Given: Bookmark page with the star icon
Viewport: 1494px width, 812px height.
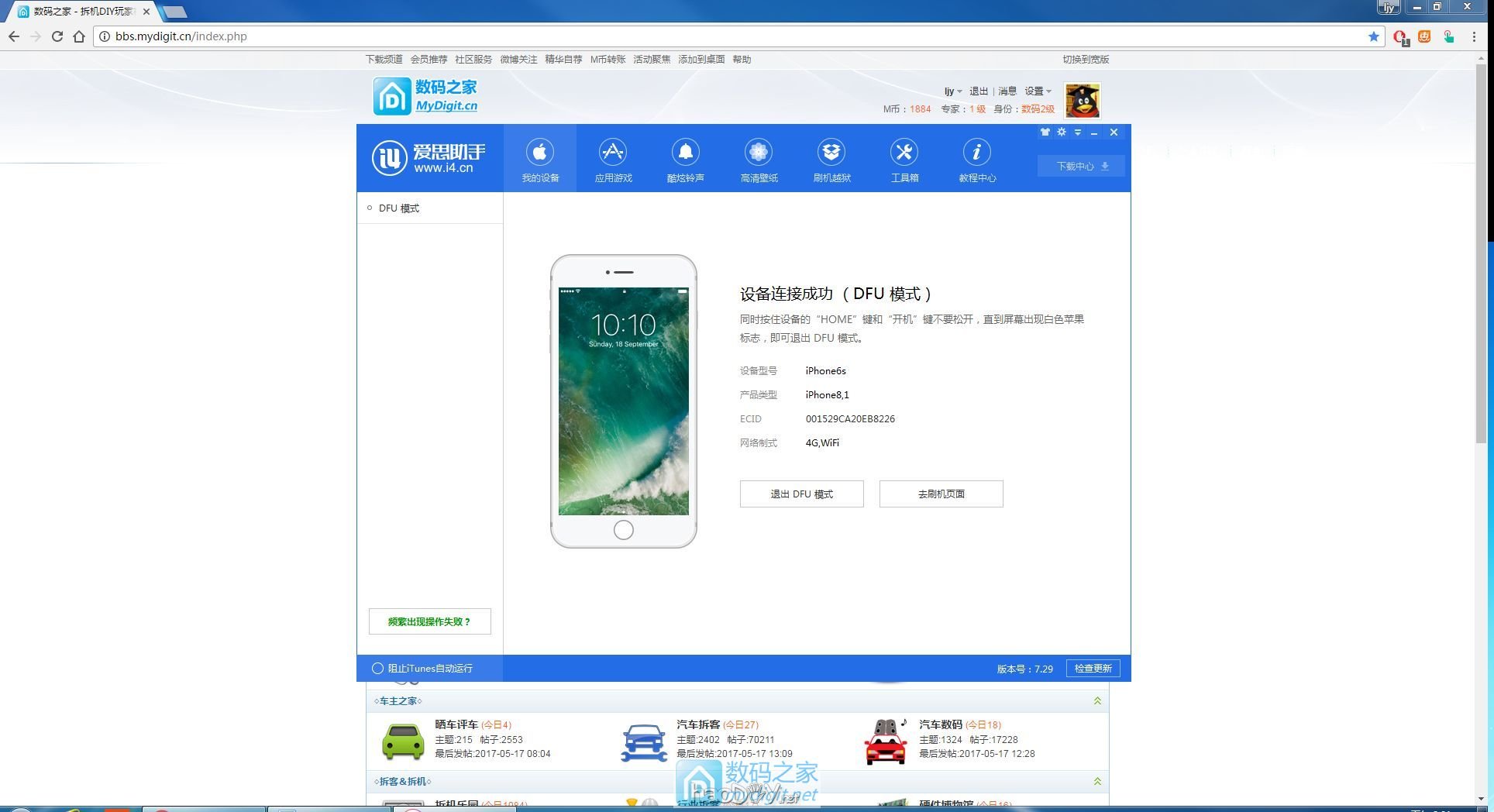Looking at the screenshot, I should click(1374, 36).
